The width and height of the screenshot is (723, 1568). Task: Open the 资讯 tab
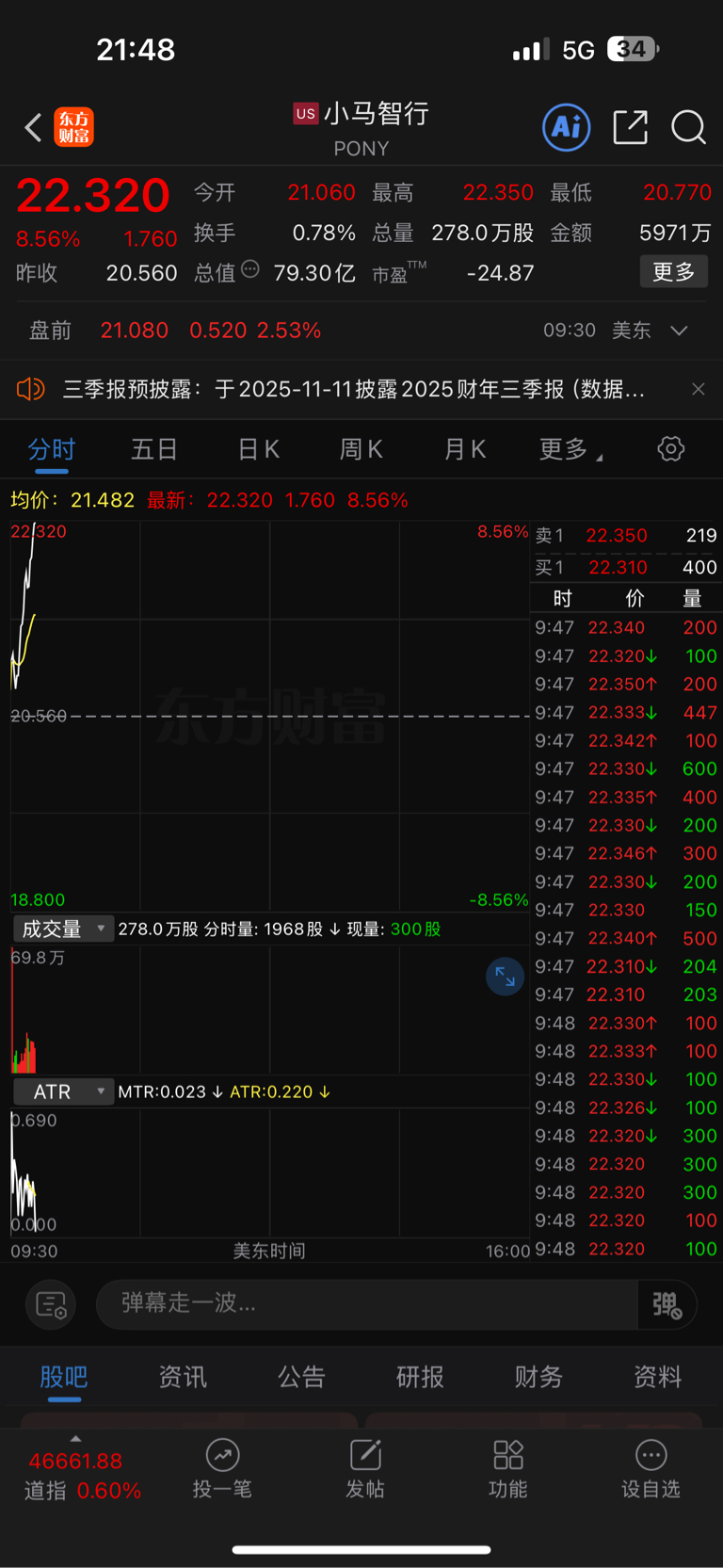[183, 1377]
